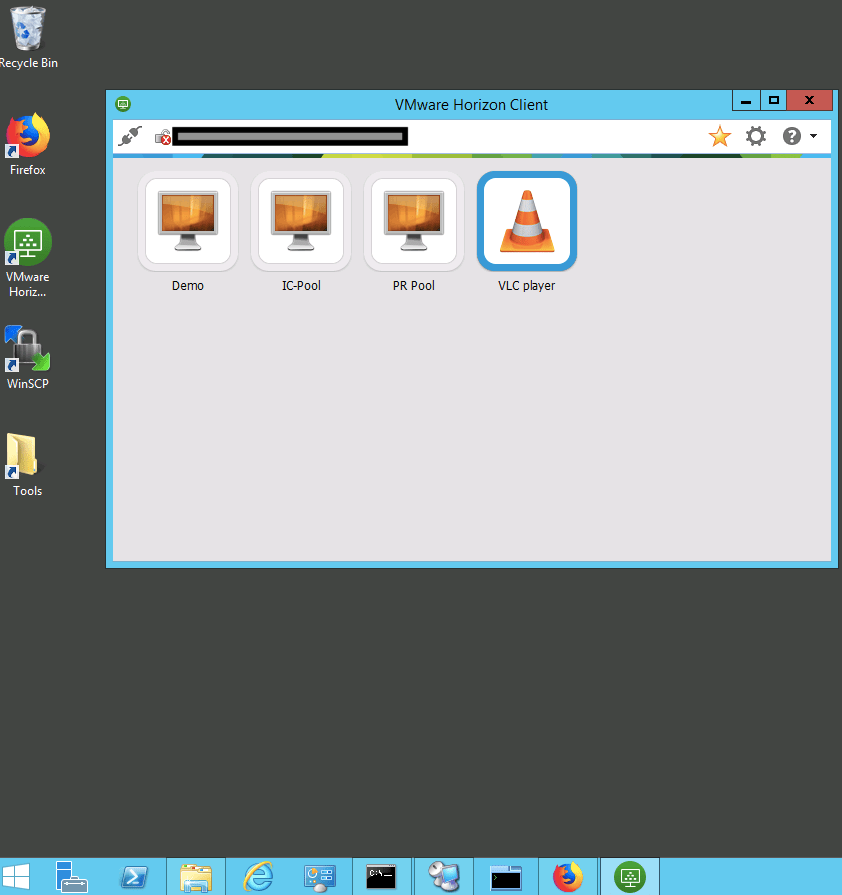This screenshot has height=895, width=842.
Task: Open the PR Pool desktop
Action: tap(413, 222)
